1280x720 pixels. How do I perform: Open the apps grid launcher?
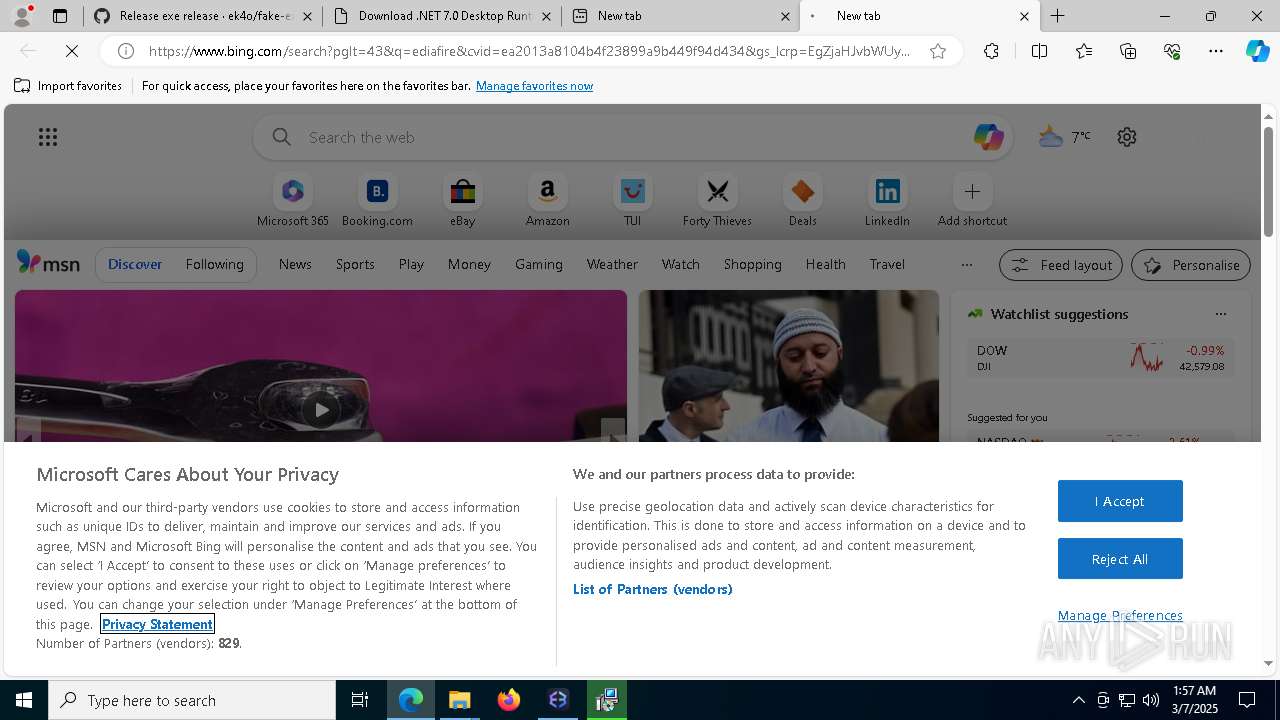(x=48, y=137)
